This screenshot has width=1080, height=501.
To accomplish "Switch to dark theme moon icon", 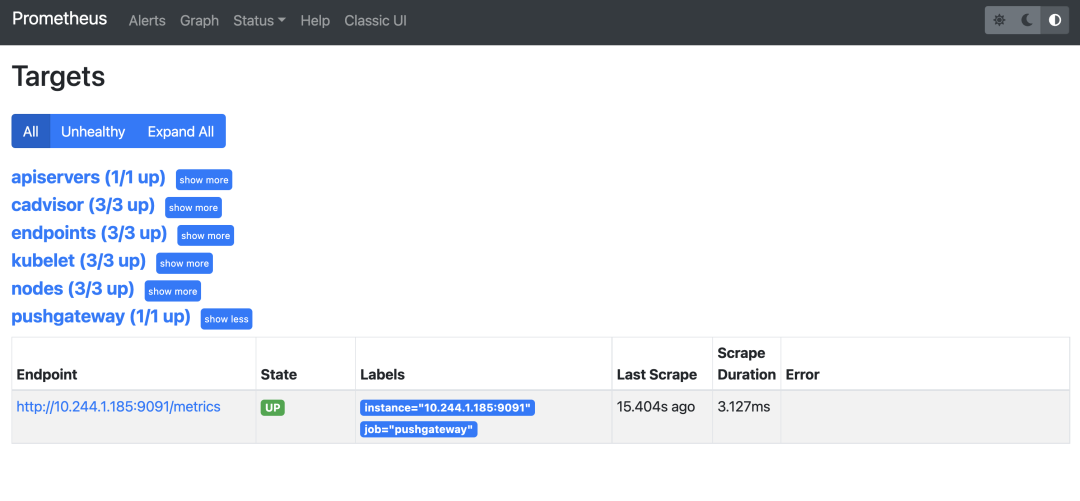I will pos(1027,20).
